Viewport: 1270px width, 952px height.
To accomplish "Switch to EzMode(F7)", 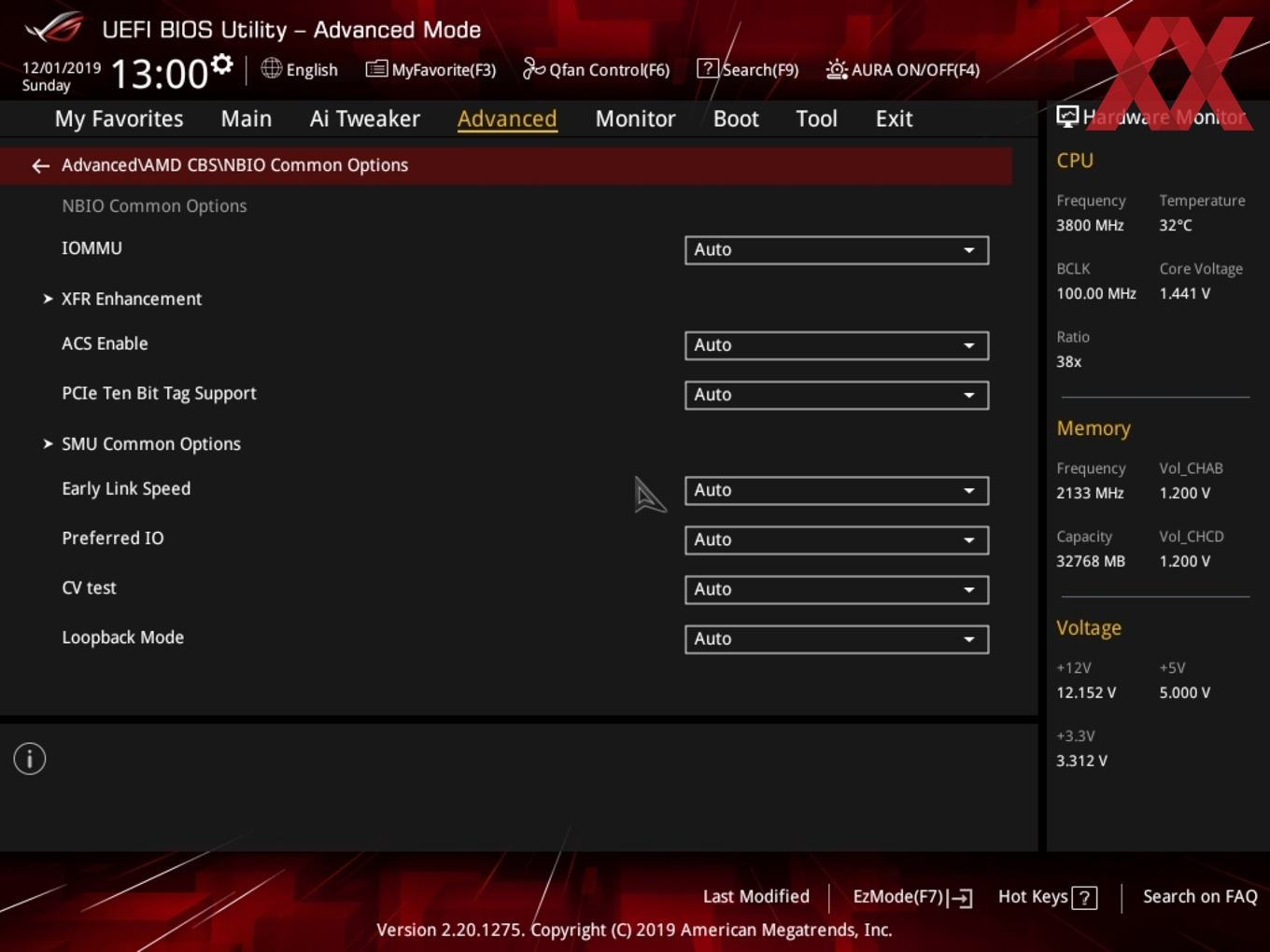I will tap(912, 897).
